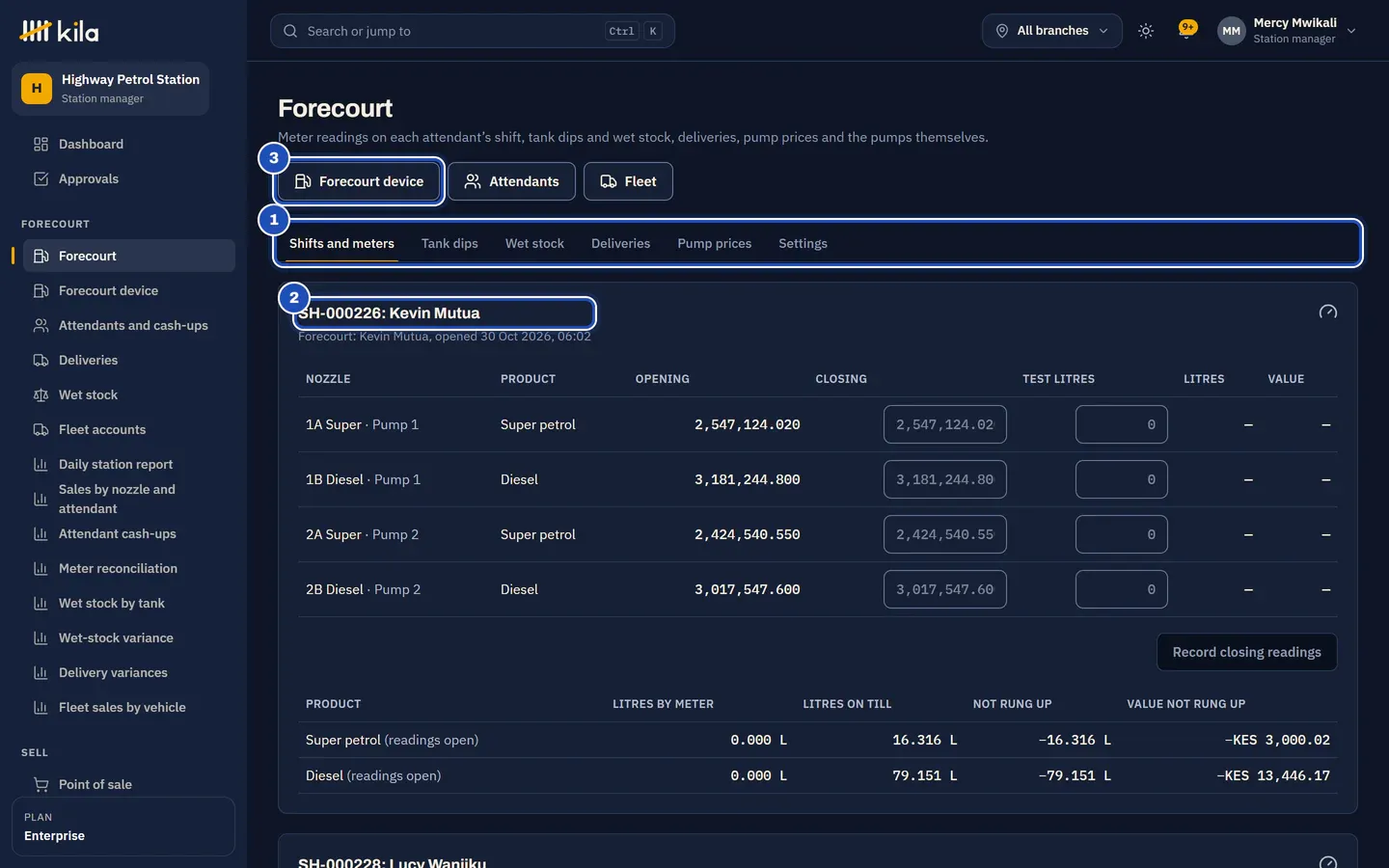Click the Approvals sidebar icon
The width and height of the screenshot is (1389, 868).
coord(41,178)
